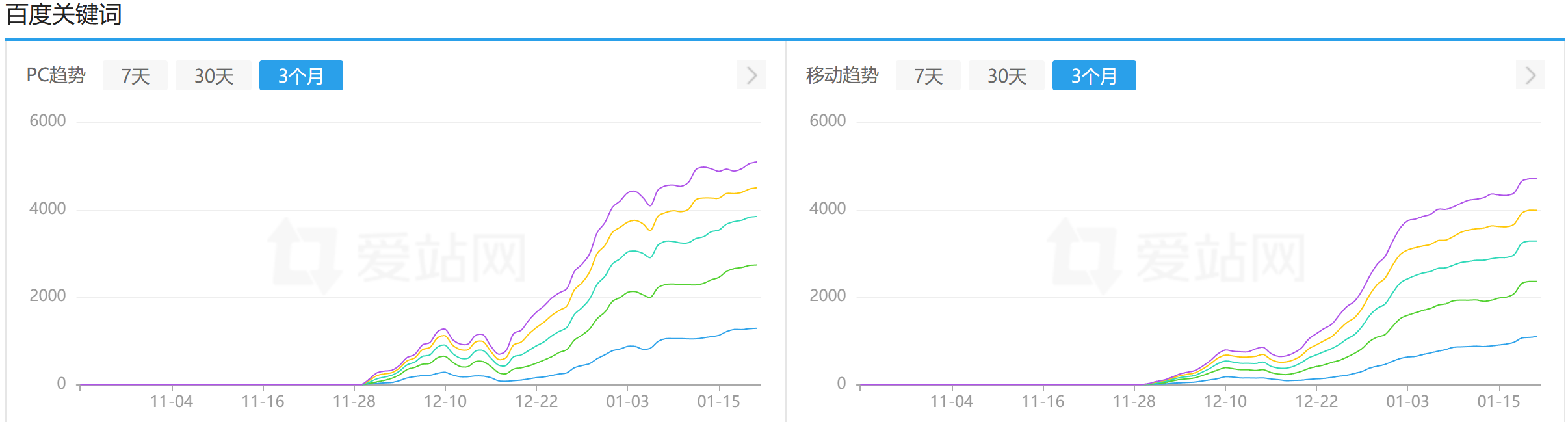
Task: Click right end of yellow line in 移动 chart
Action: click(1535, 210)
